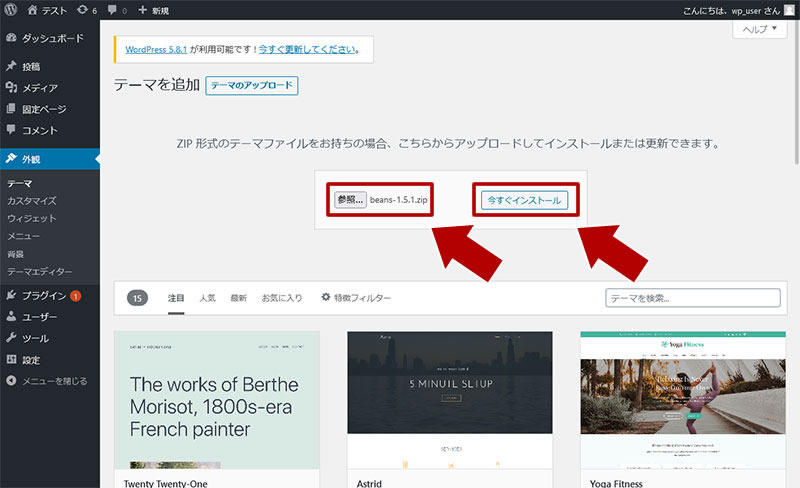Viewport: 800px width, 488px height.
Task: Select Astrid theme thumbnail
Action: coord(450,400)
